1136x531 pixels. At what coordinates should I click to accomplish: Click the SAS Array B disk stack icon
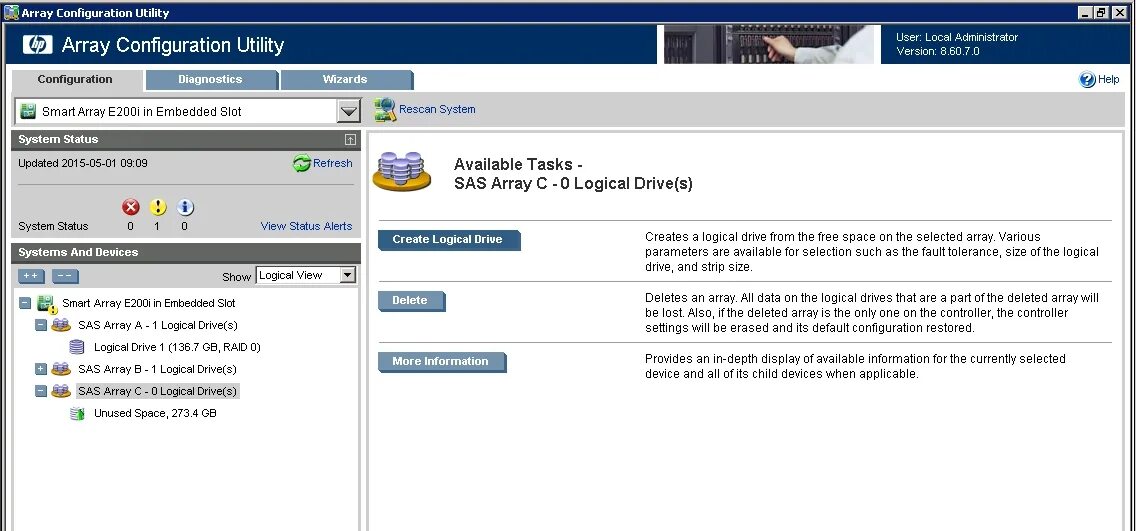(x=61, y=369)
